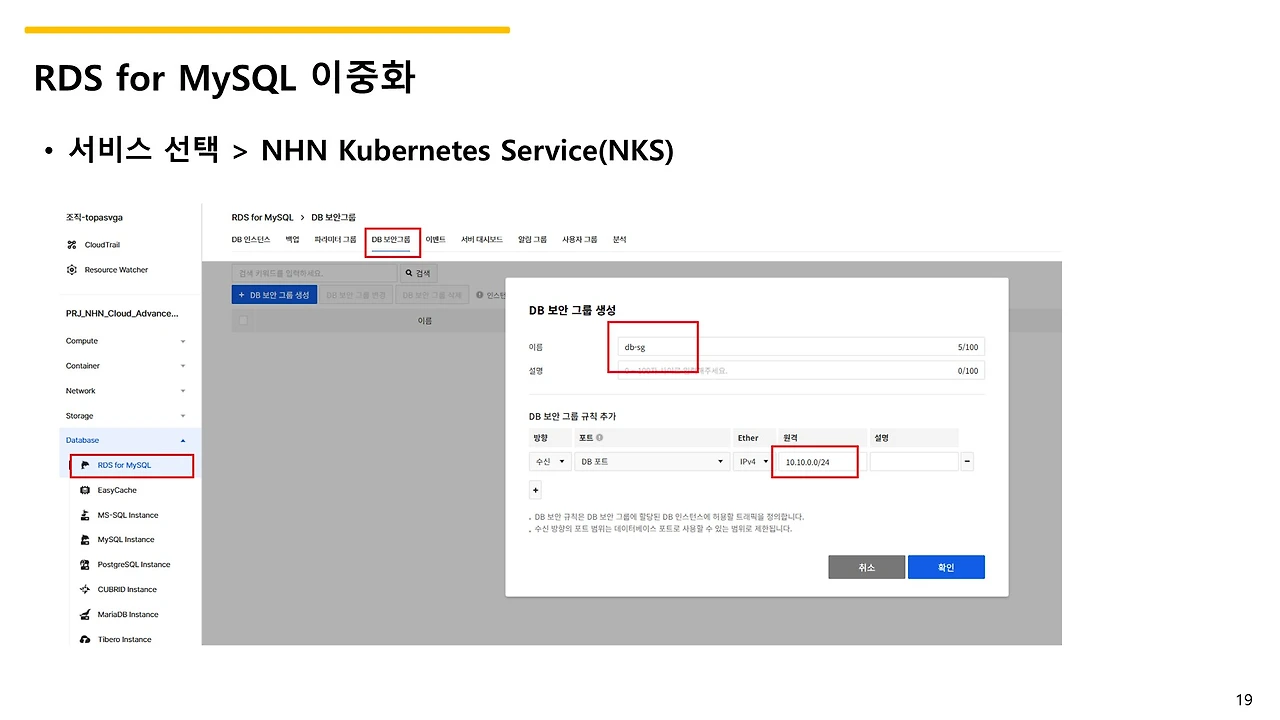Select the RDS for MySQL icon
This screenshot has width=1280, height=720.
click(85, 465)
